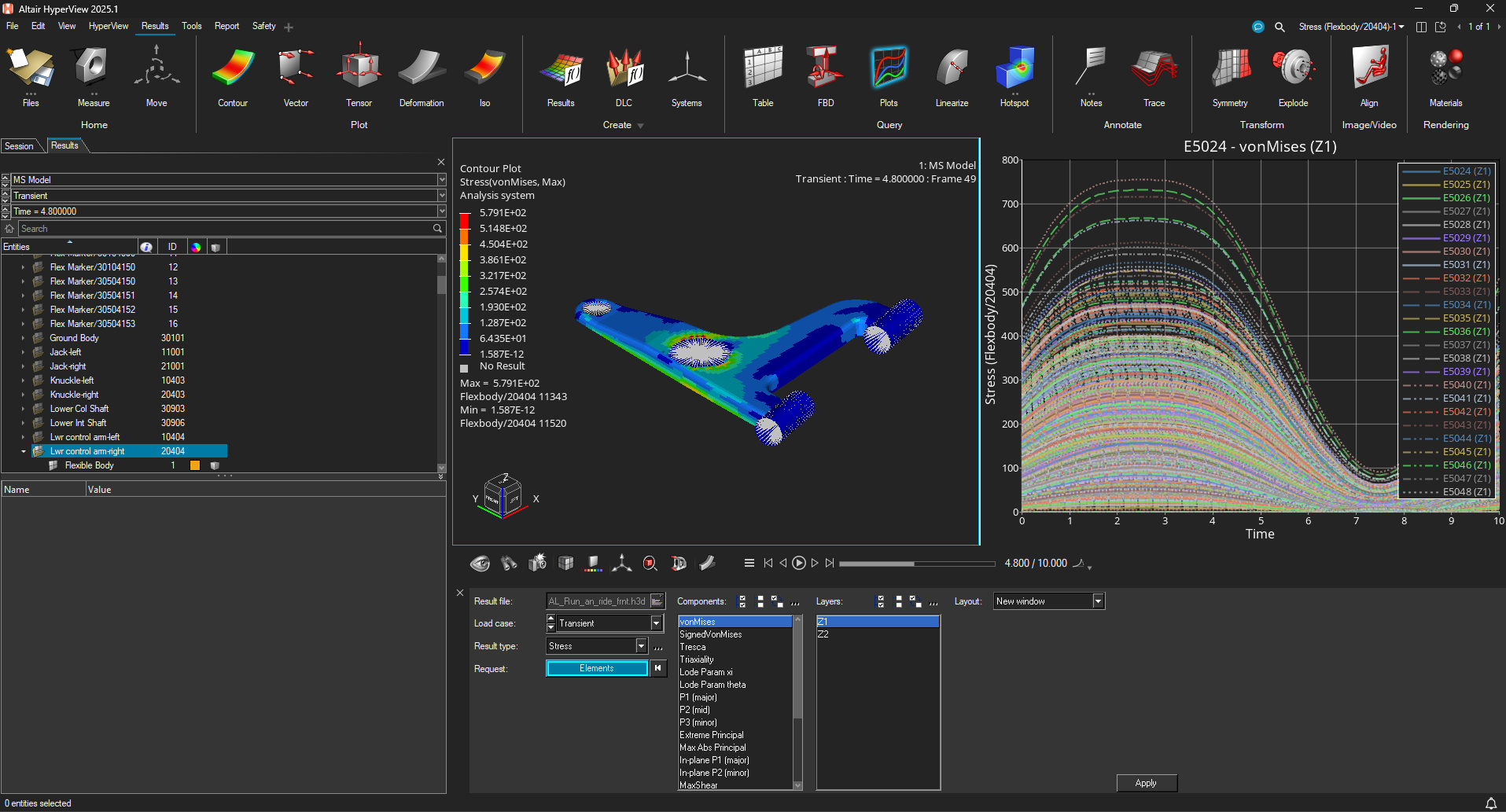Screen dimensions: 1506x812
Task: Open the Result type Stress dropdown
Action: click(x=641, y=646)
